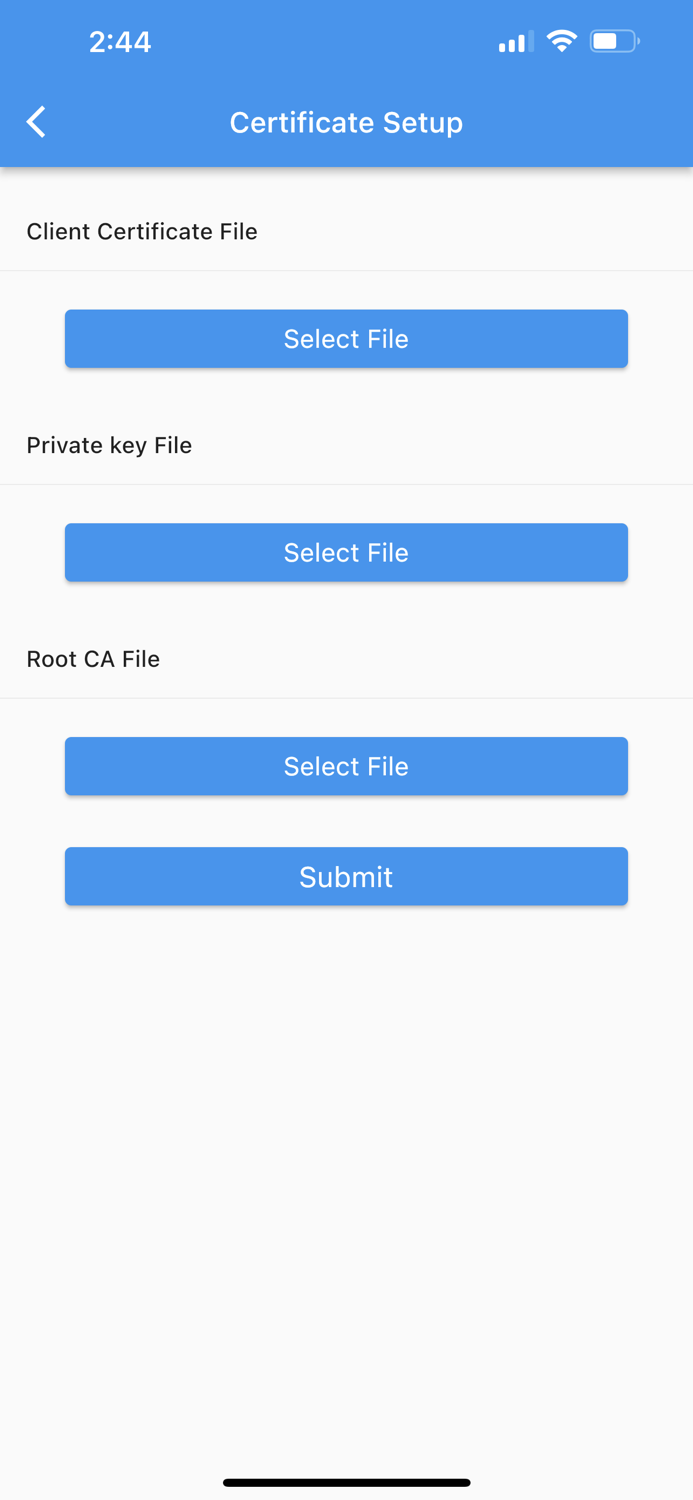Tap the divider under Client Certificate section
The height and width of the screenshot is (1500, 693).
(x=346, y=268)
